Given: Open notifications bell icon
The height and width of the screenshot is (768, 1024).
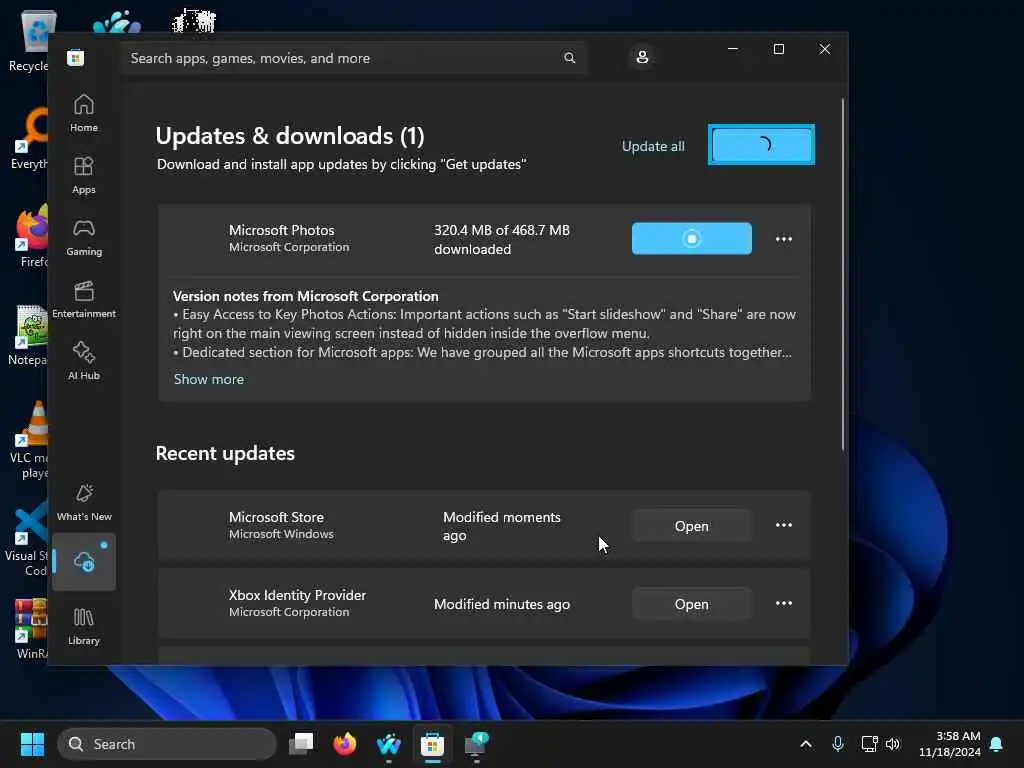Looking at the screenshot, I should (x=996, y=744).
